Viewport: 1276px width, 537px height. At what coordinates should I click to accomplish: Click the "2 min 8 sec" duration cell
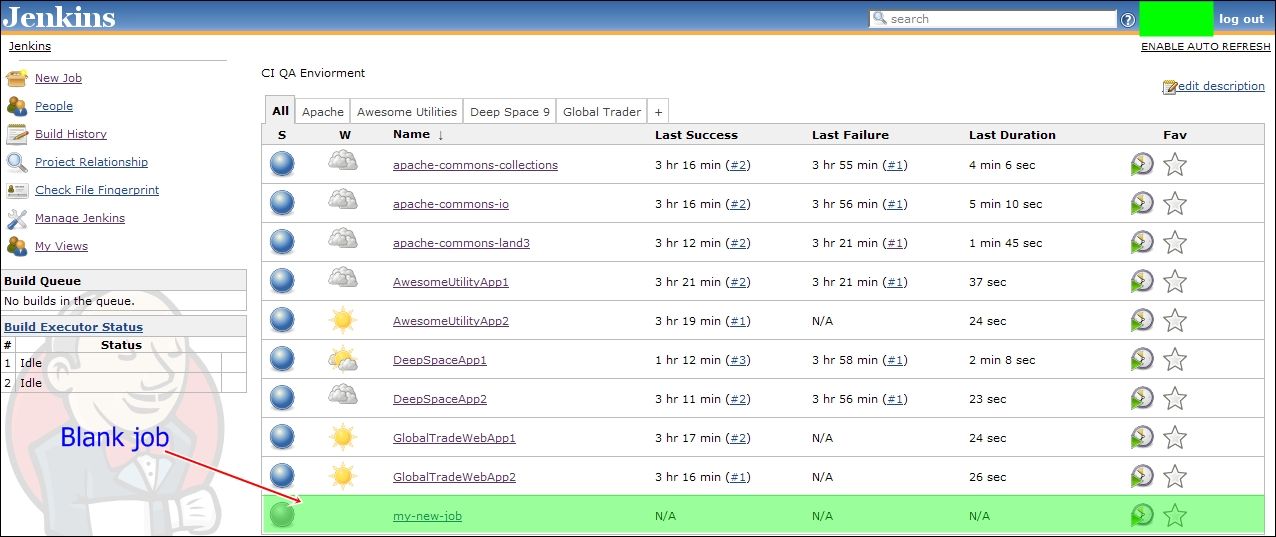point(1002,360)
